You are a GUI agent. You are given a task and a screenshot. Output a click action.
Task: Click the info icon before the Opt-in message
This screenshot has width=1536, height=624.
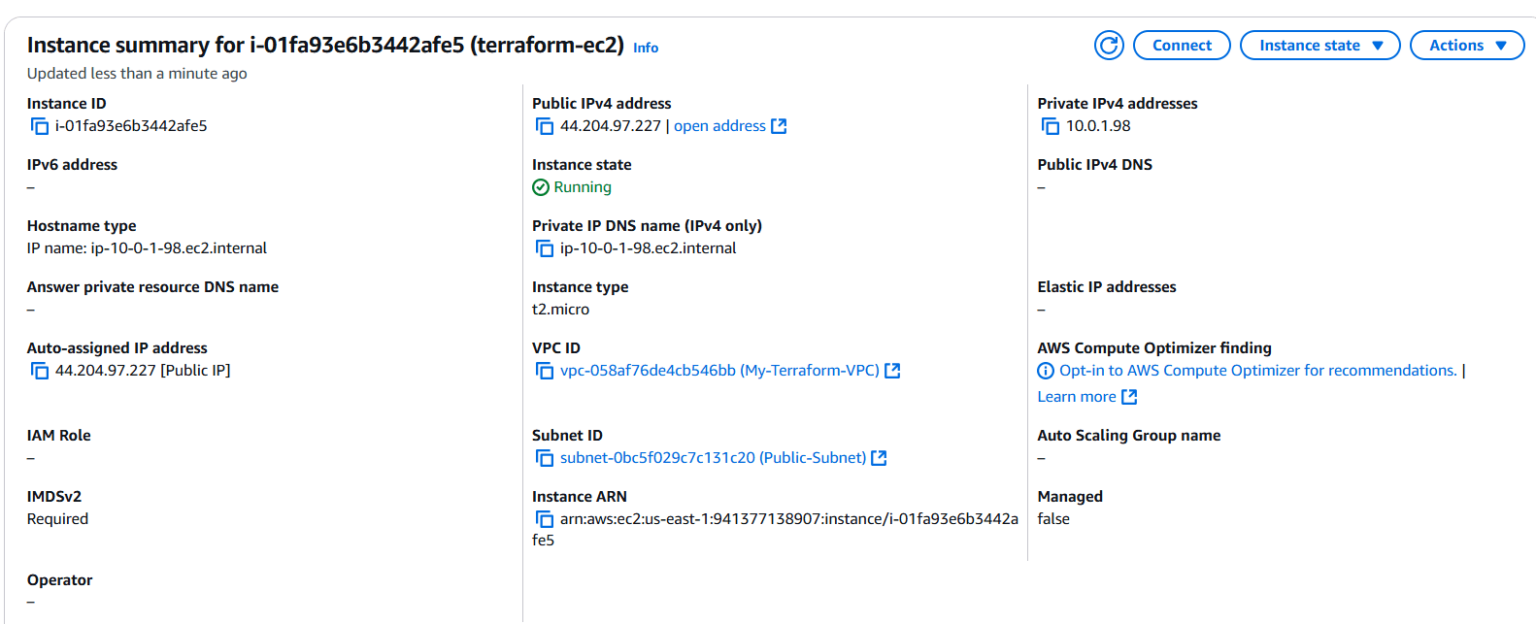(x=1045, y=370)
